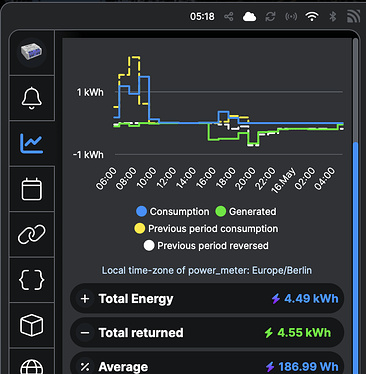Screen dimensions: 366x374
Task: Toggle Previous period consumption legend entry
Action: (206, 229)
